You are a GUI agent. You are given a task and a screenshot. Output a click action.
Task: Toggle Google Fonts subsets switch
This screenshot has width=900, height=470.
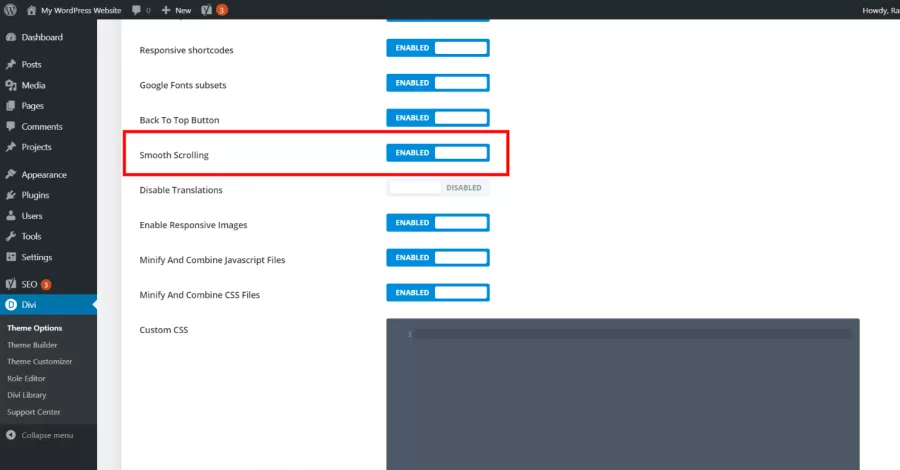[438, 83]
